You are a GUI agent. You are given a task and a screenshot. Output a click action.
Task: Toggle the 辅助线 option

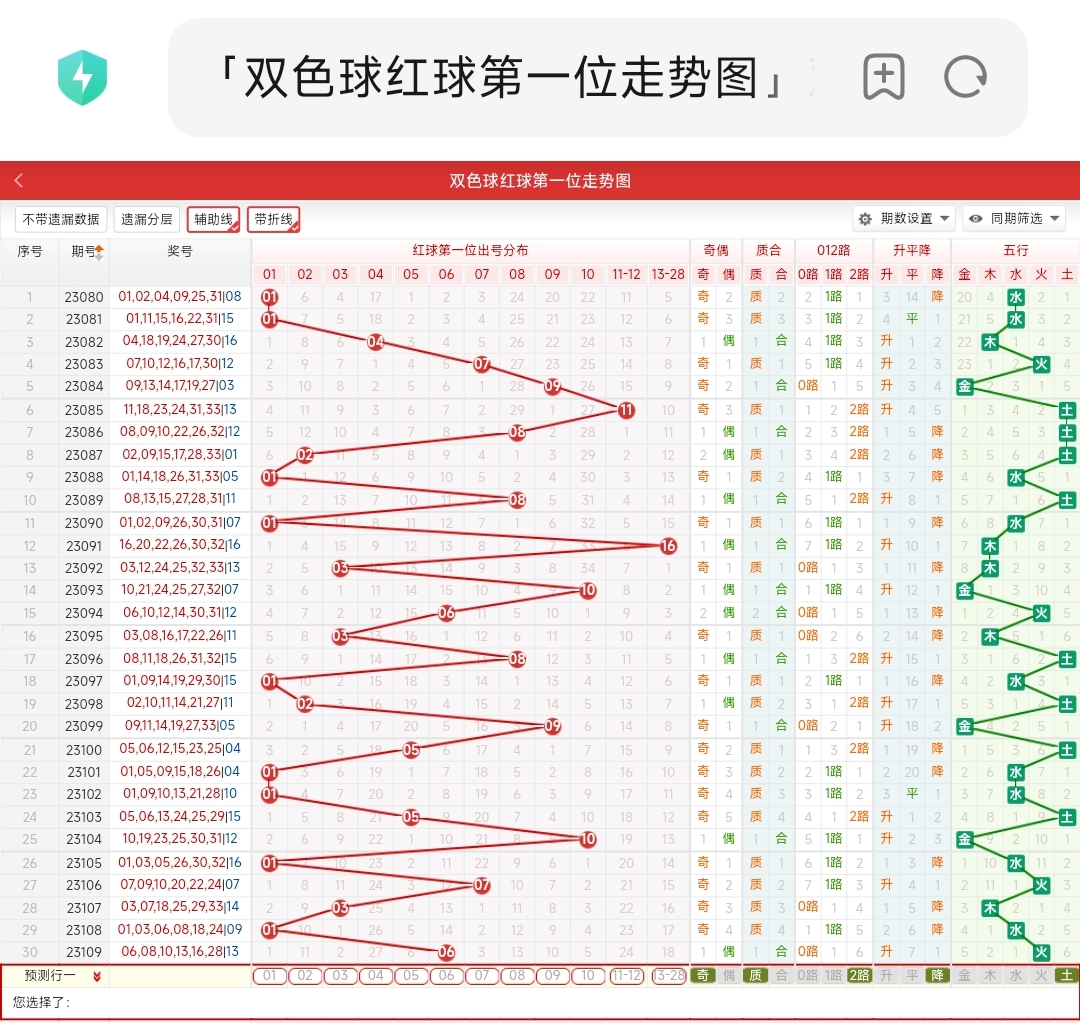214,220
